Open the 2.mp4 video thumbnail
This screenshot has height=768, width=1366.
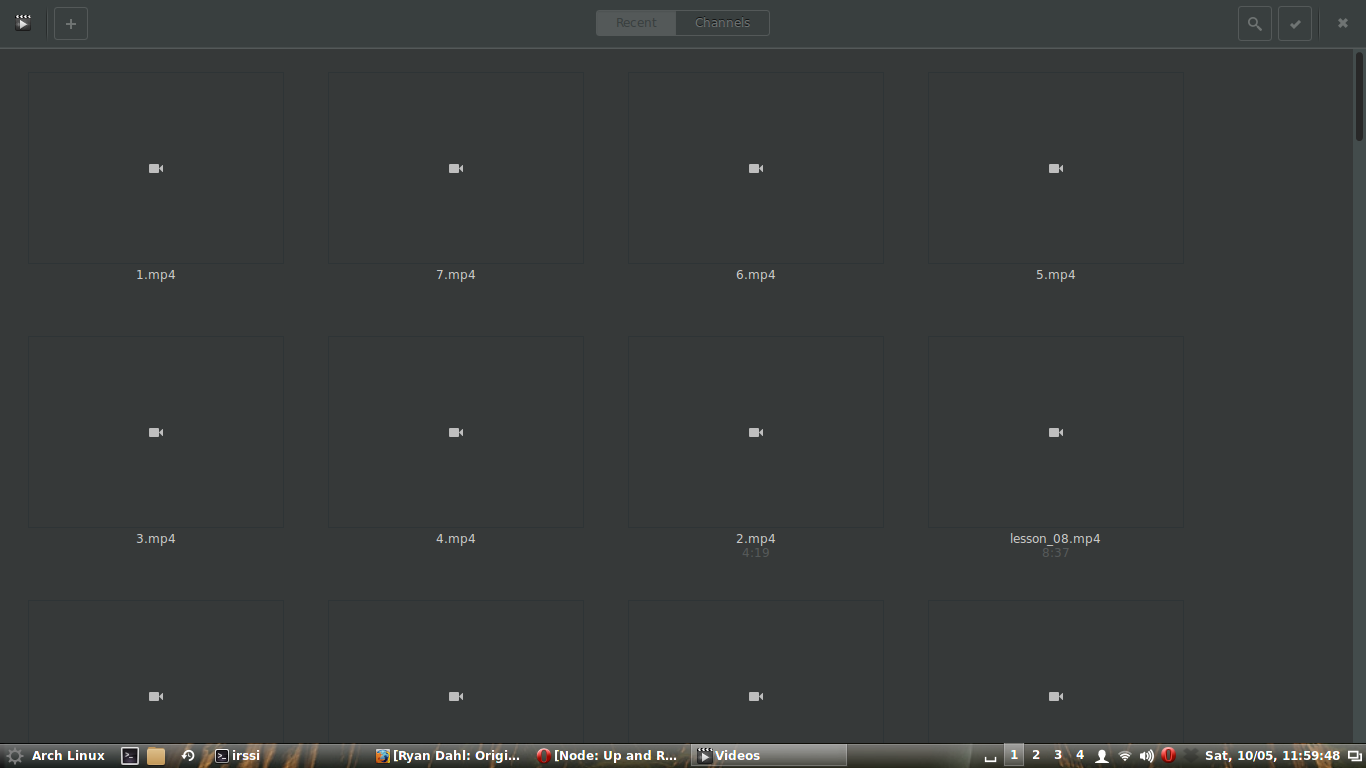tap(756, 432)
